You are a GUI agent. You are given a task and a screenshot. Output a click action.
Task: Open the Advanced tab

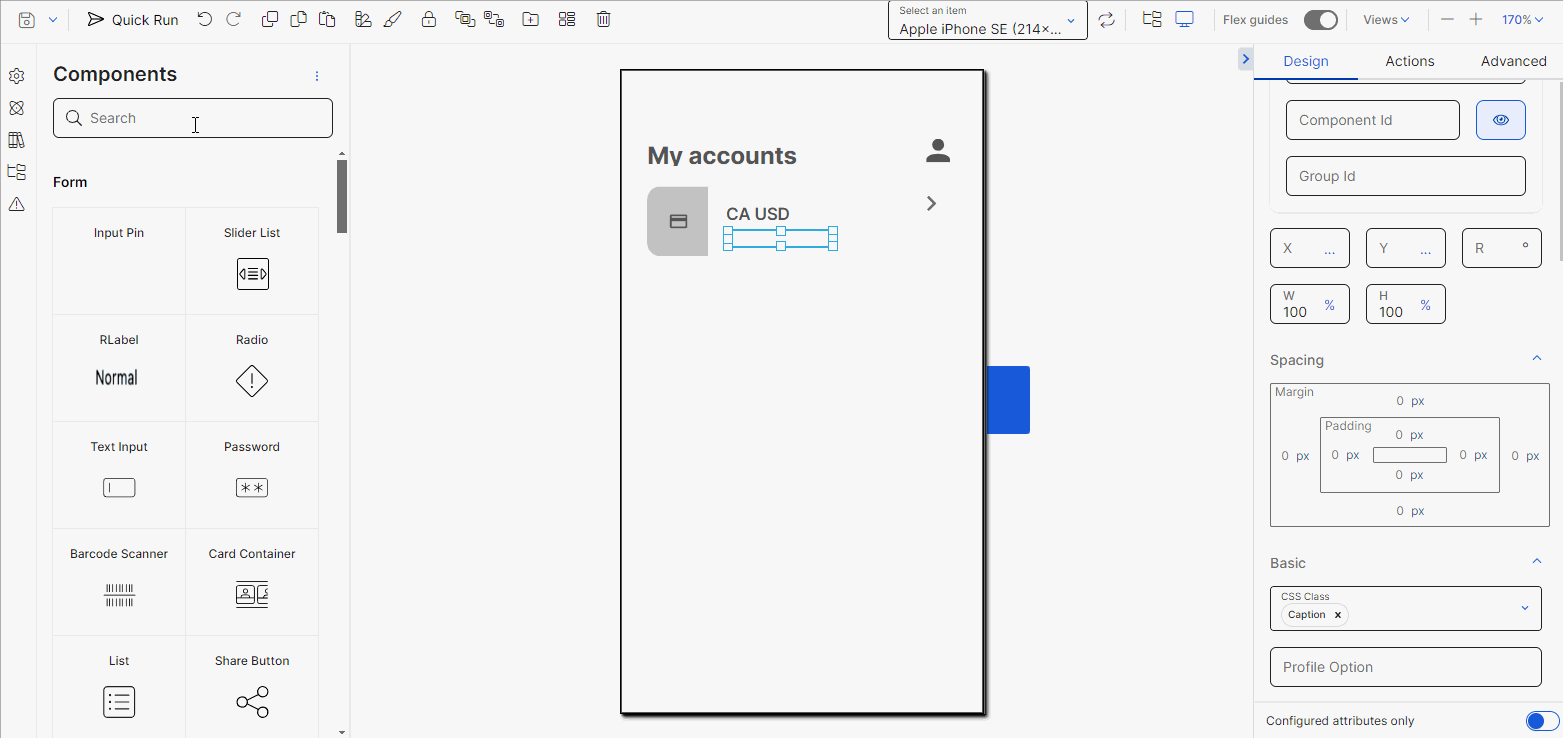[1513, 61]
